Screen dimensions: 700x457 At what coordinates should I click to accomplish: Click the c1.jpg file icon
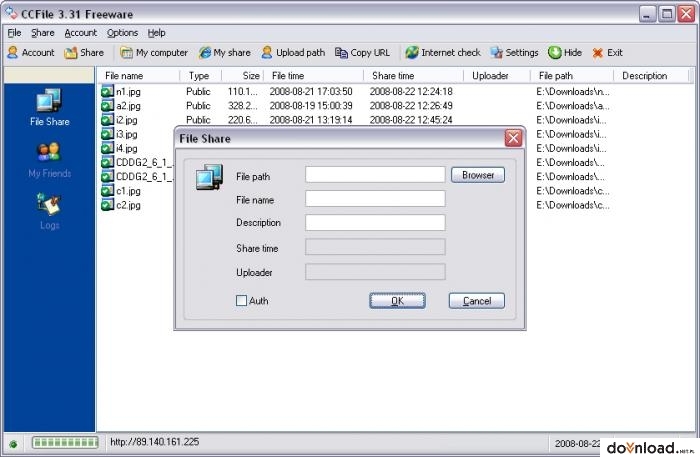tap(107, 191)
